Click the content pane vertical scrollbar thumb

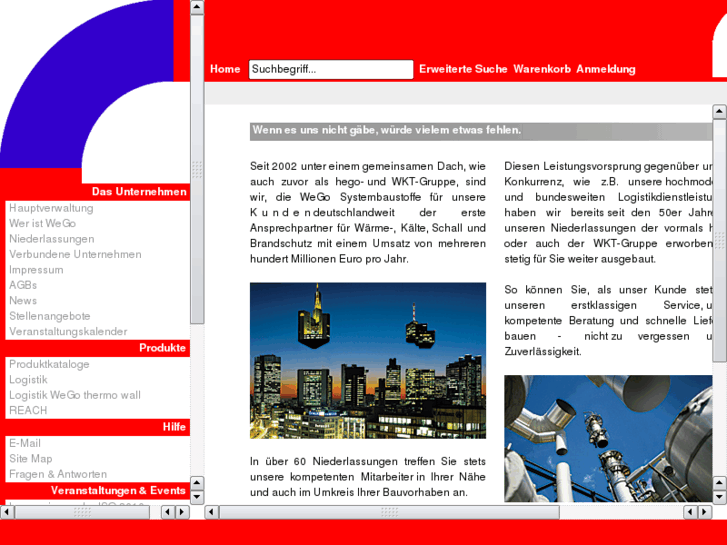pos(719,240)
